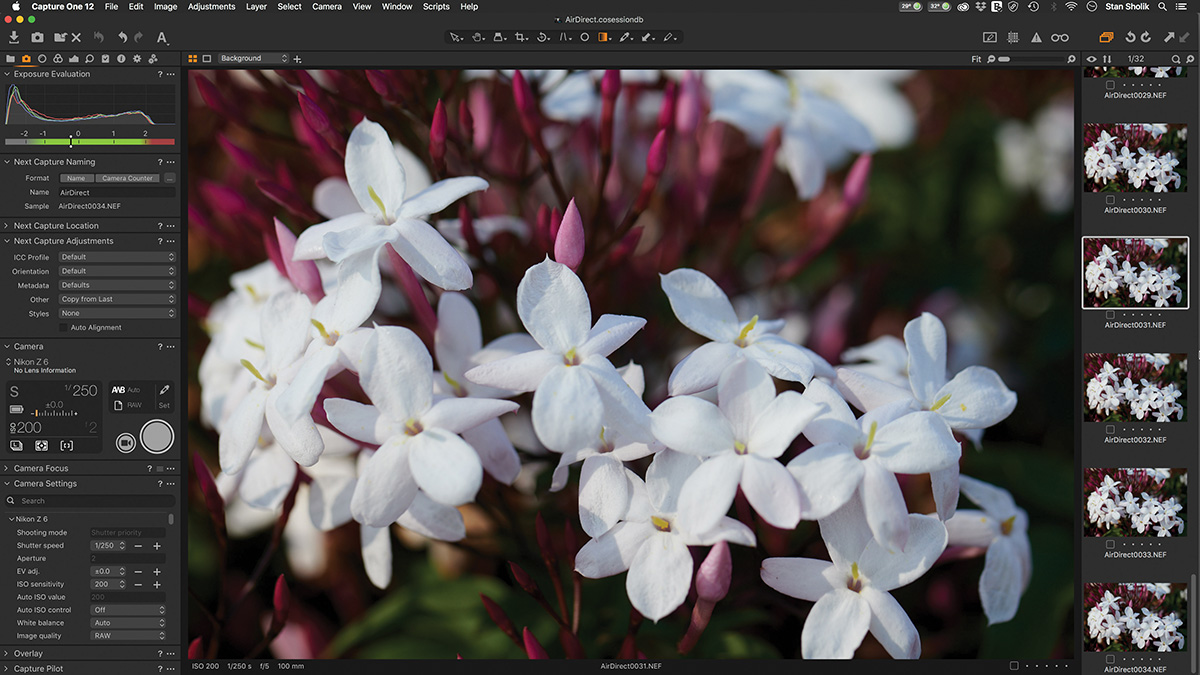Open the Output gear tool tab

(x=137, y=59)
